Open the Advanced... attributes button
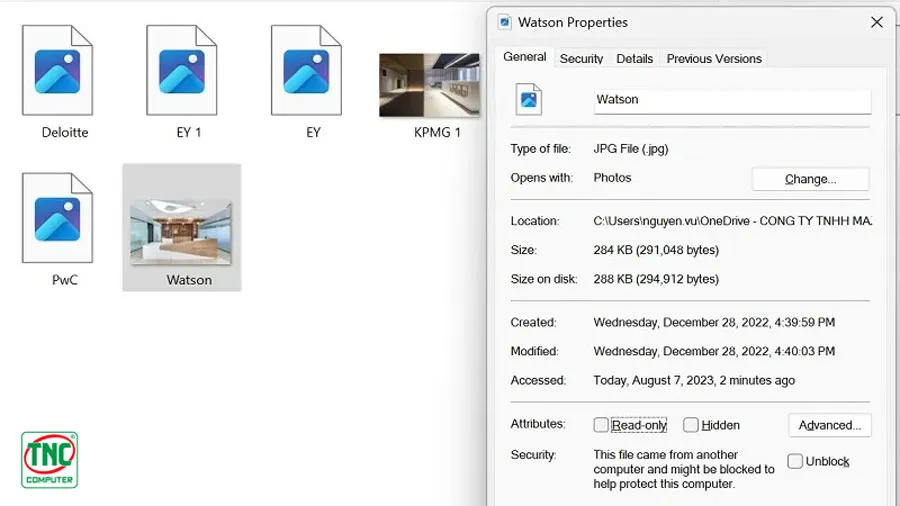The width and height of the screenshot is (900, 506). pyautogui.click(x=829, y=425)
